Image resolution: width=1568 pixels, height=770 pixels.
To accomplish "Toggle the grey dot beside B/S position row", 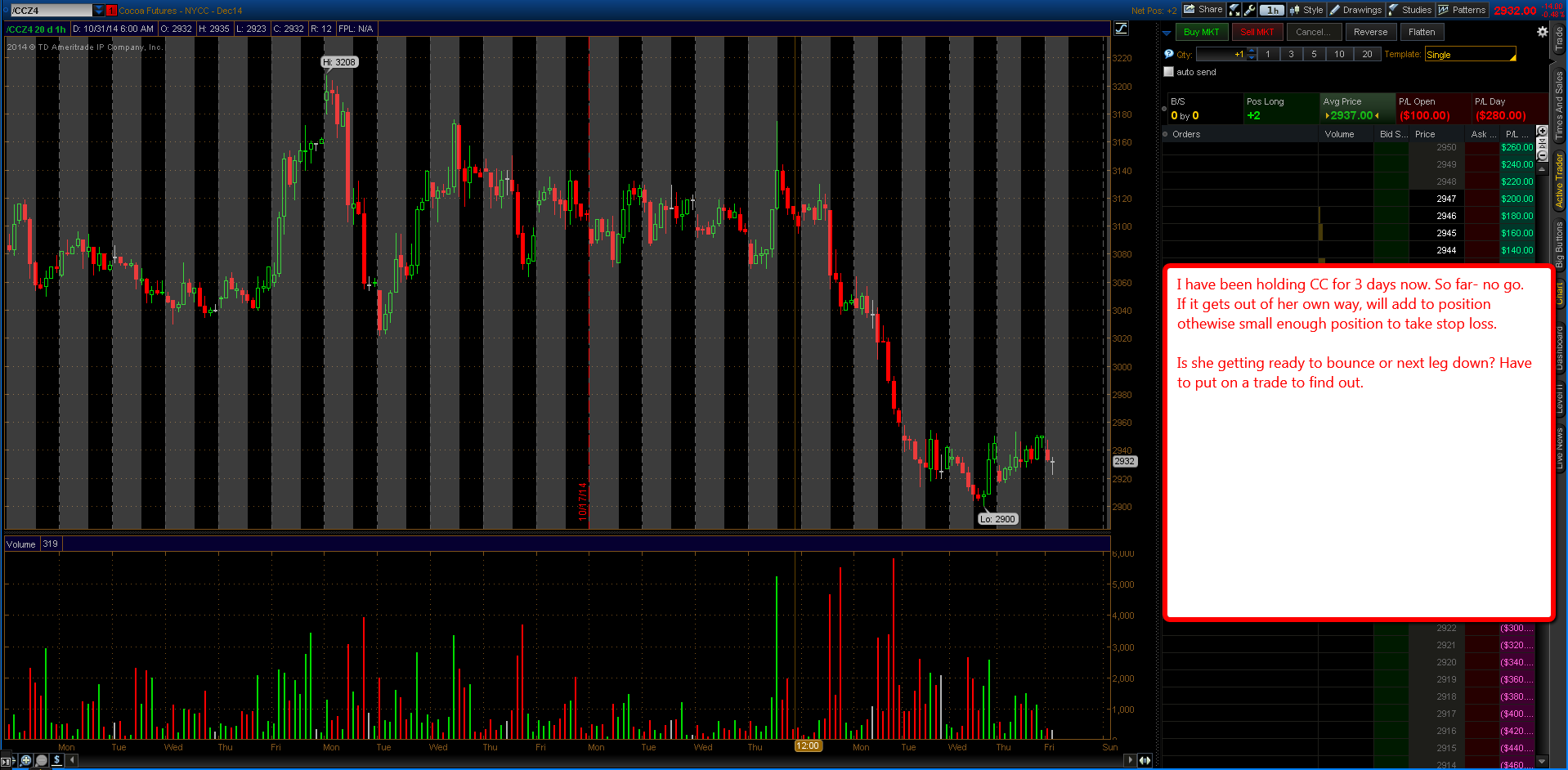I will tap(1164, 108).
